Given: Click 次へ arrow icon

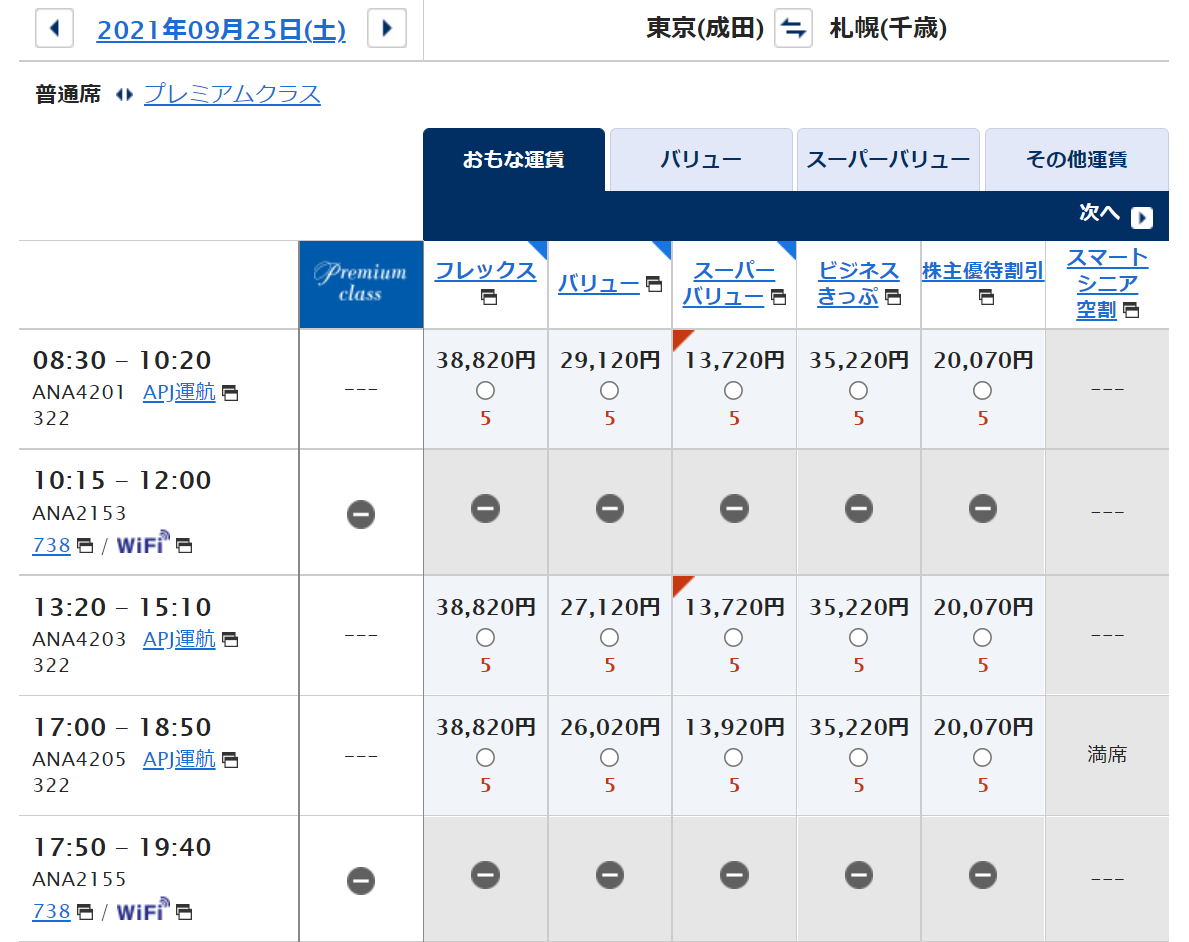Looking at the screenshot, I should [x=1141, y=218].
